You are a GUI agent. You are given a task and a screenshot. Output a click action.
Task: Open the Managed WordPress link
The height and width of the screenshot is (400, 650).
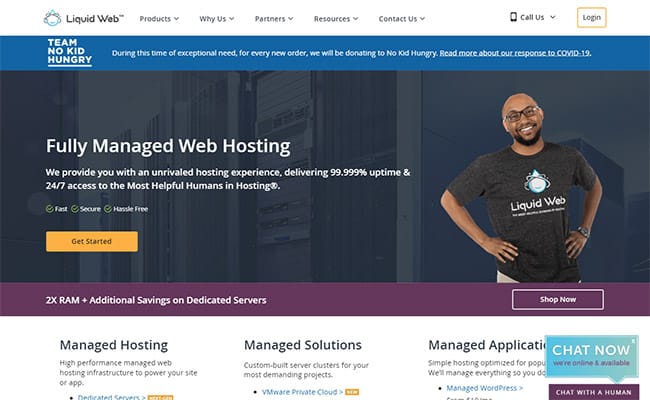(x=484, y=387)
